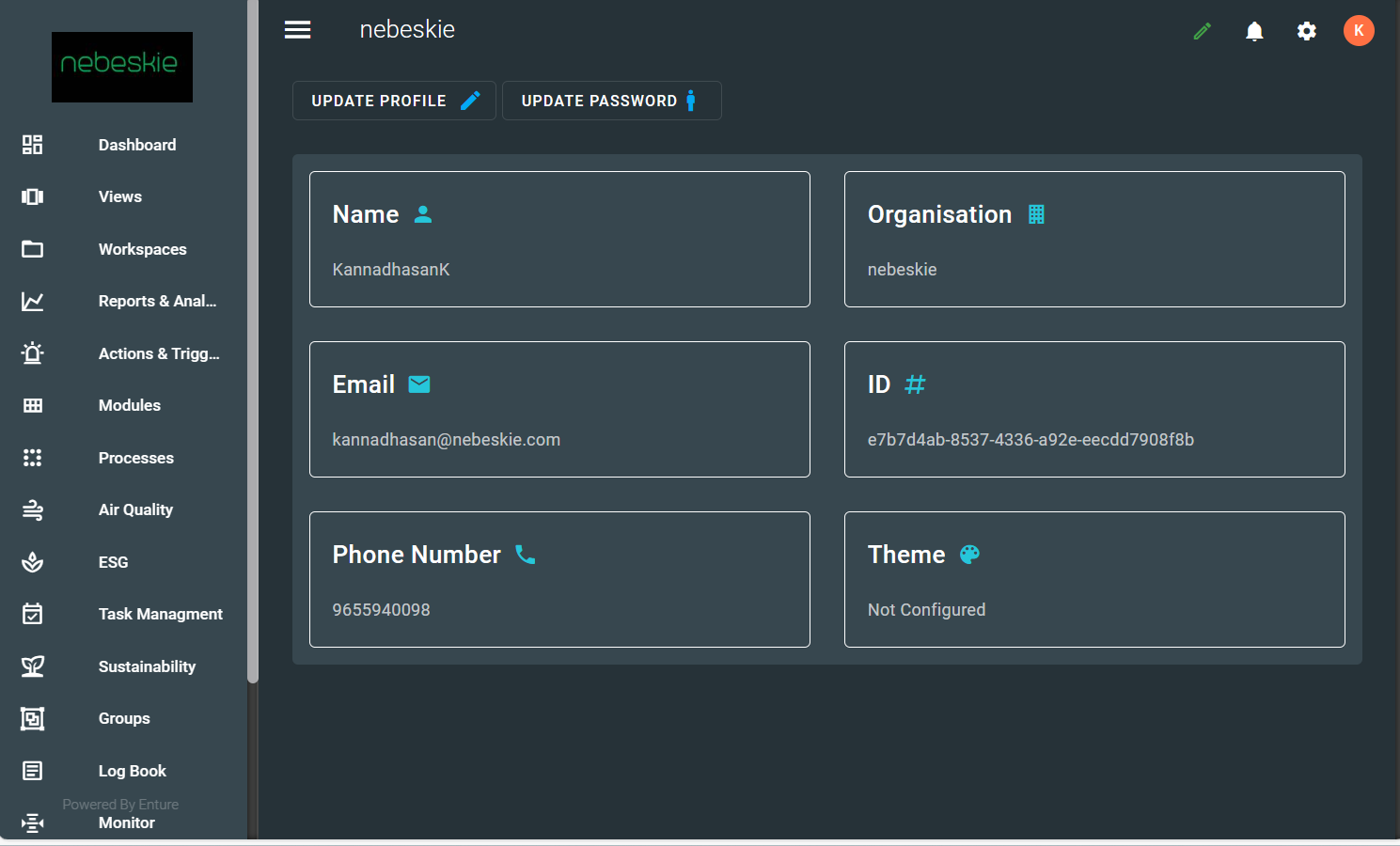Open settings via gear icon
This screenshot has width=1400, height=846.
[1306, 32]
